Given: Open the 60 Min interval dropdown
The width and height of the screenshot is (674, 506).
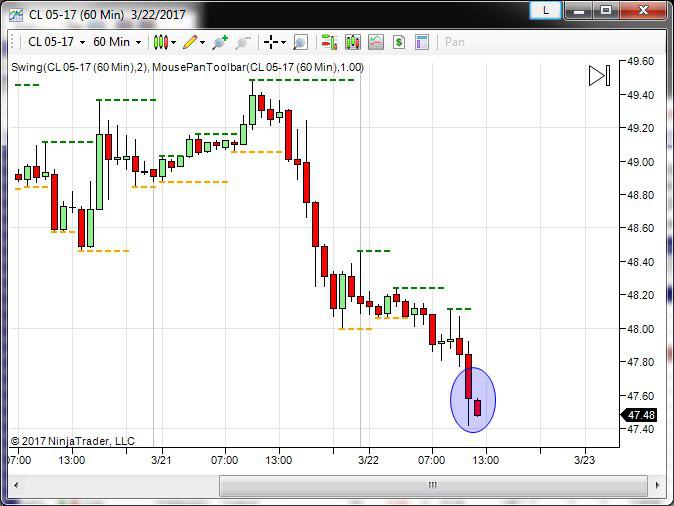Looking at the screenshot, I should tap(117, 42).
